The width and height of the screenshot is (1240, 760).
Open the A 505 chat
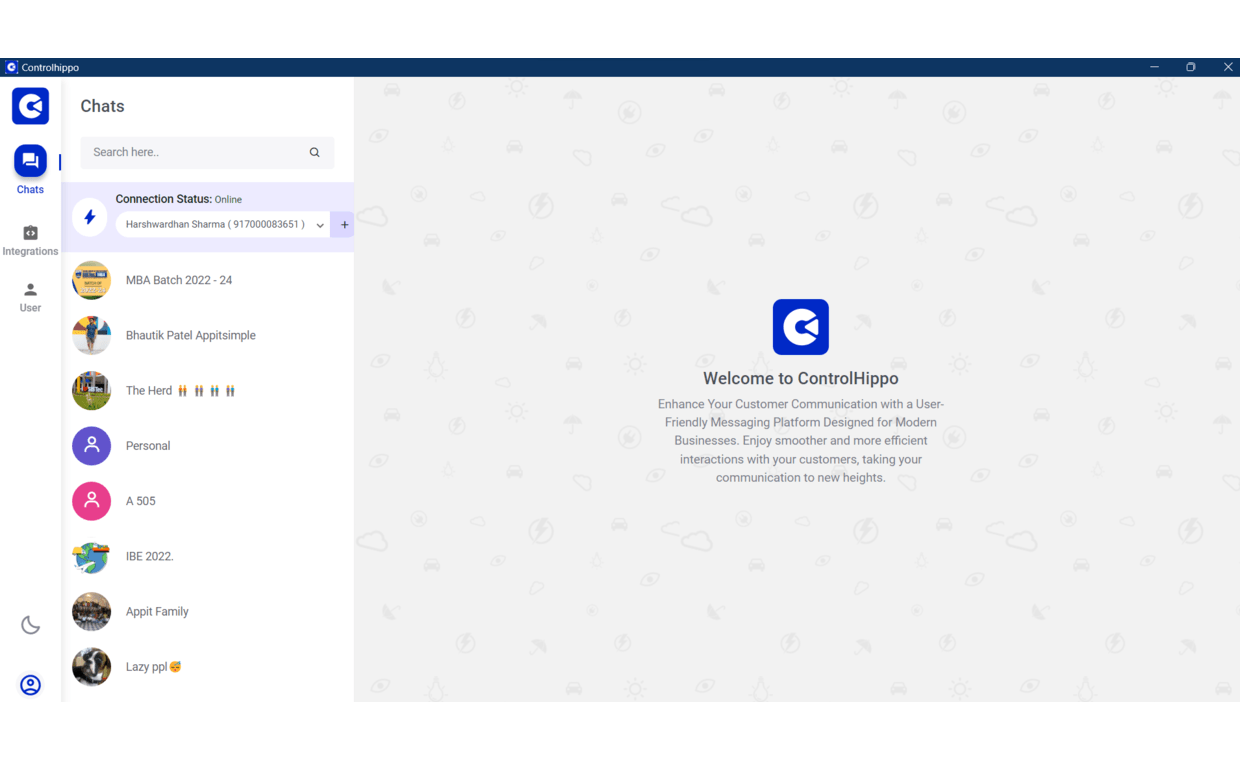pyautogui.click(x=208, y=501)
